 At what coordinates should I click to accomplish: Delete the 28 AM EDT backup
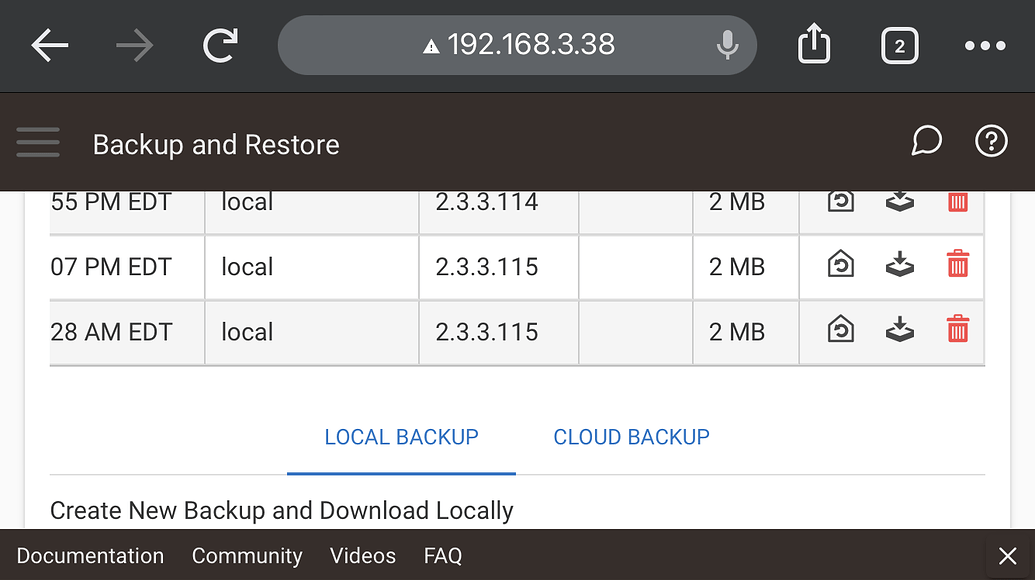coord(958,331)
